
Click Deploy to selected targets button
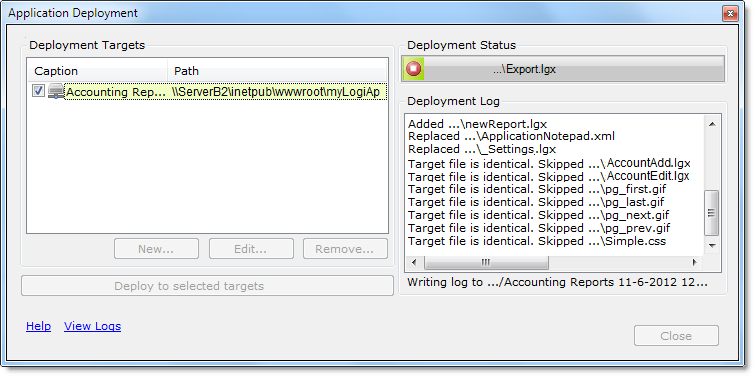tap(207, 286)
